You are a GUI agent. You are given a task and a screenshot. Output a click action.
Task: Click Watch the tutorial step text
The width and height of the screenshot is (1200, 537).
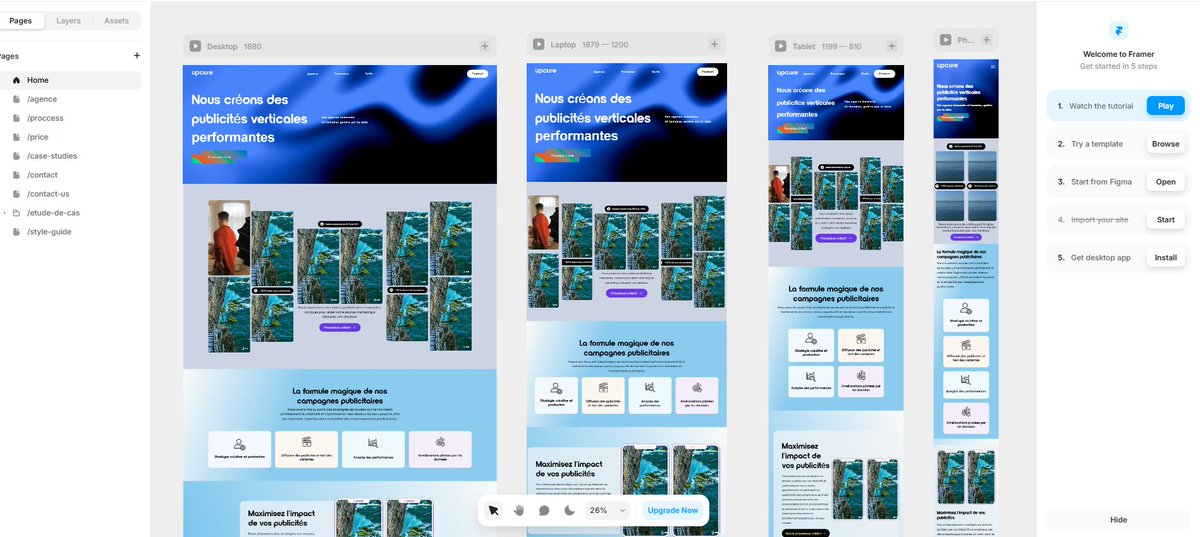[1101, 106]
